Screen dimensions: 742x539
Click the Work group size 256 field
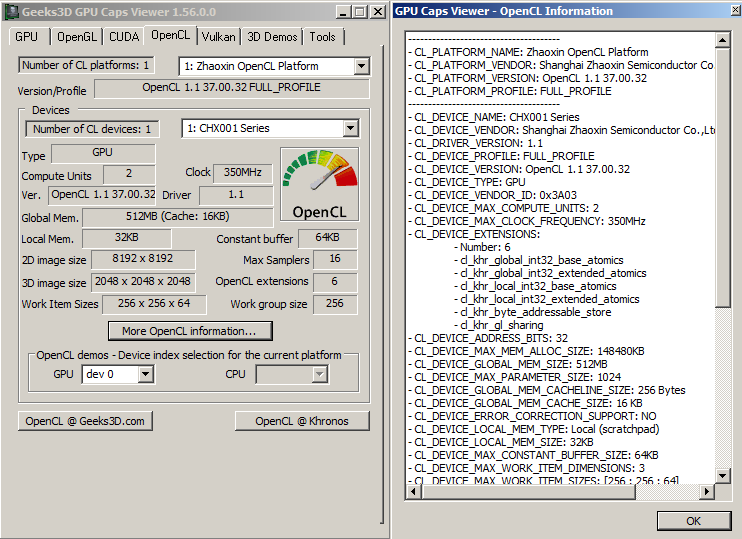[x=335, y=304]
